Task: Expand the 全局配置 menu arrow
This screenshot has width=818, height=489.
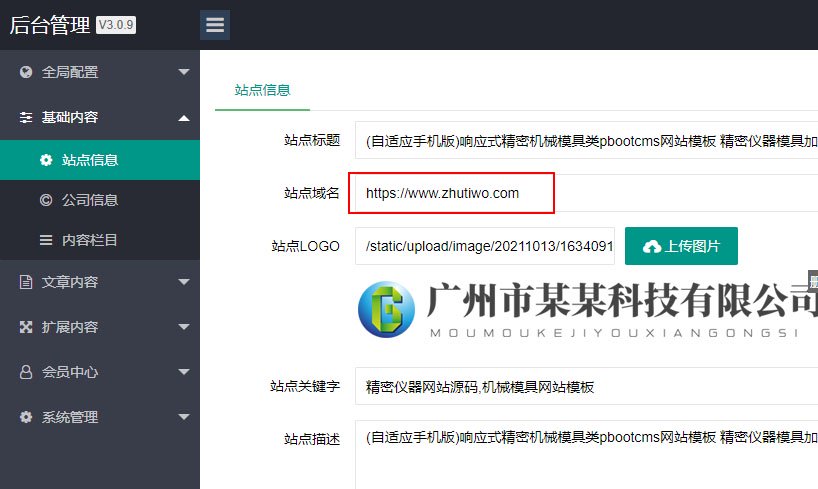Action: pos(183,72)
